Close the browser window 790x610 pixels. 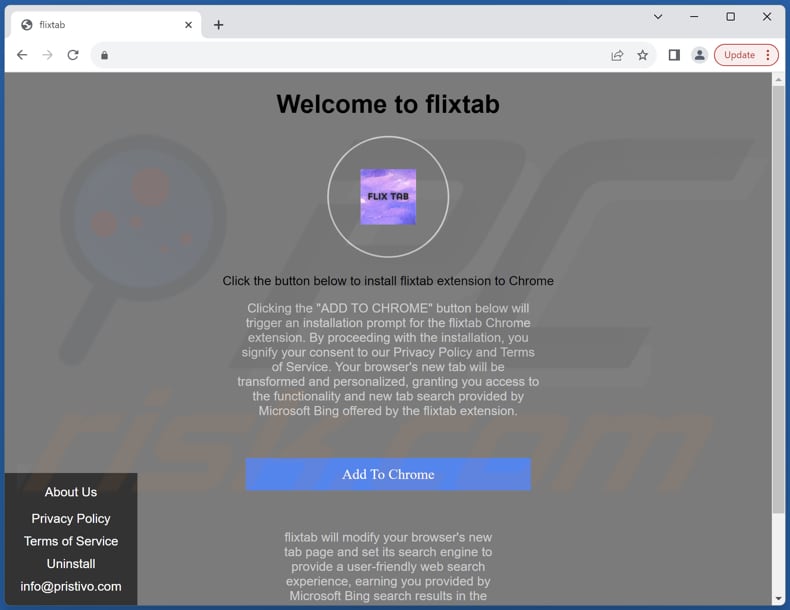767,17
